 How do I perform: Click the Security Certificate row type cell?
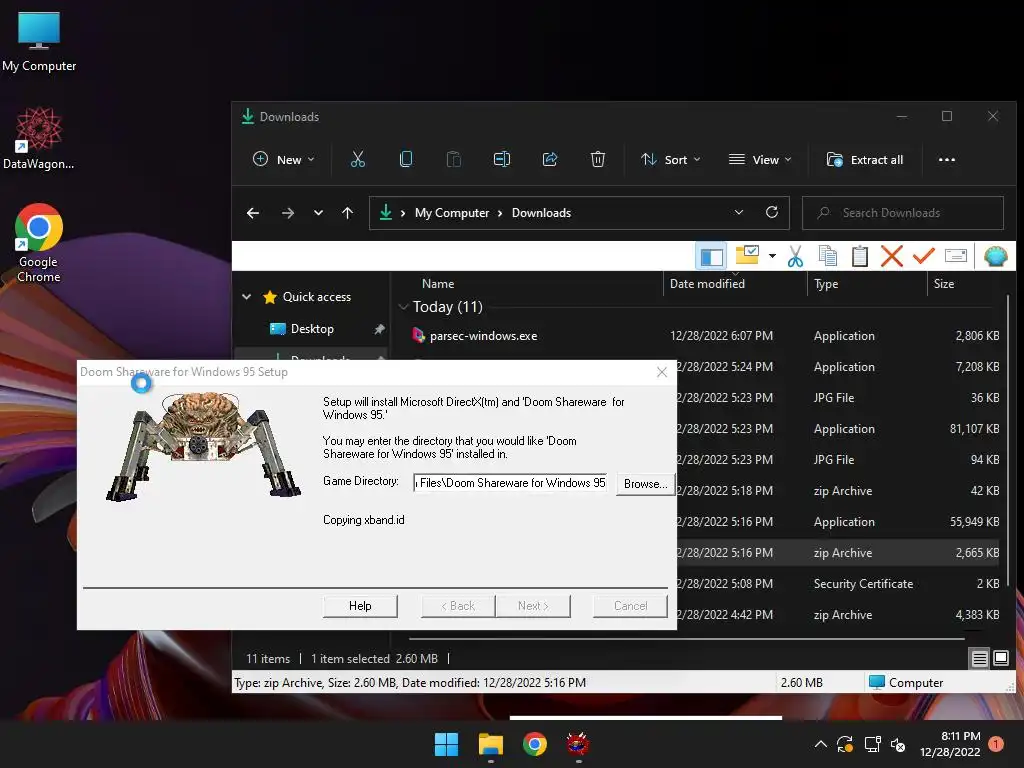863,584
